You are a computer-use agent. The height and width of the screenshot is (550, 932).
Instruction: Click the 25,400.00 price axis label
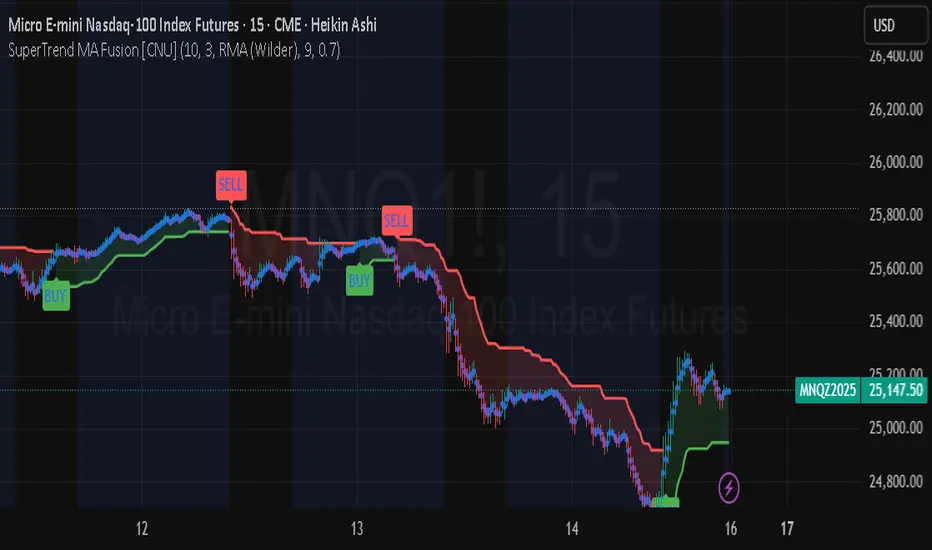[x=896, y=321]
